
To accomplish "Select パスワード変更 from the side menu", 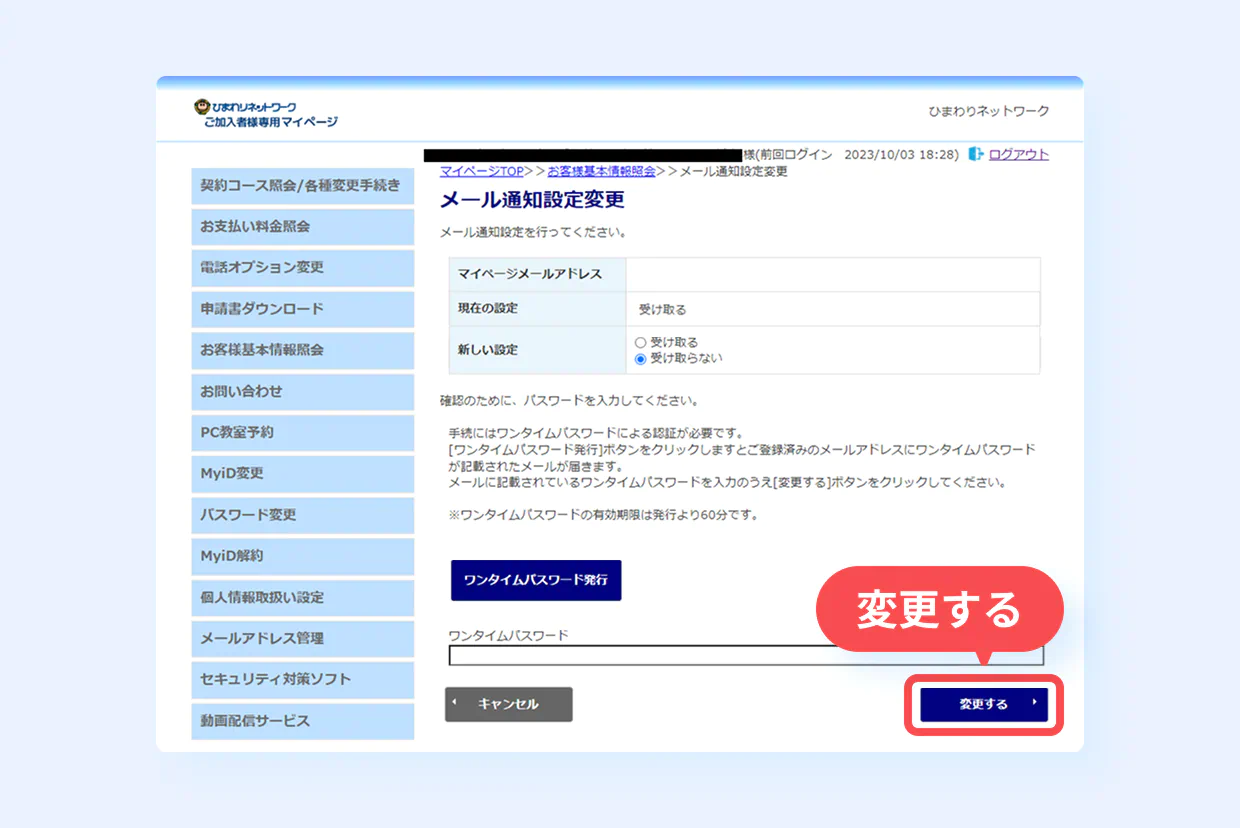I will pos(302,515).
